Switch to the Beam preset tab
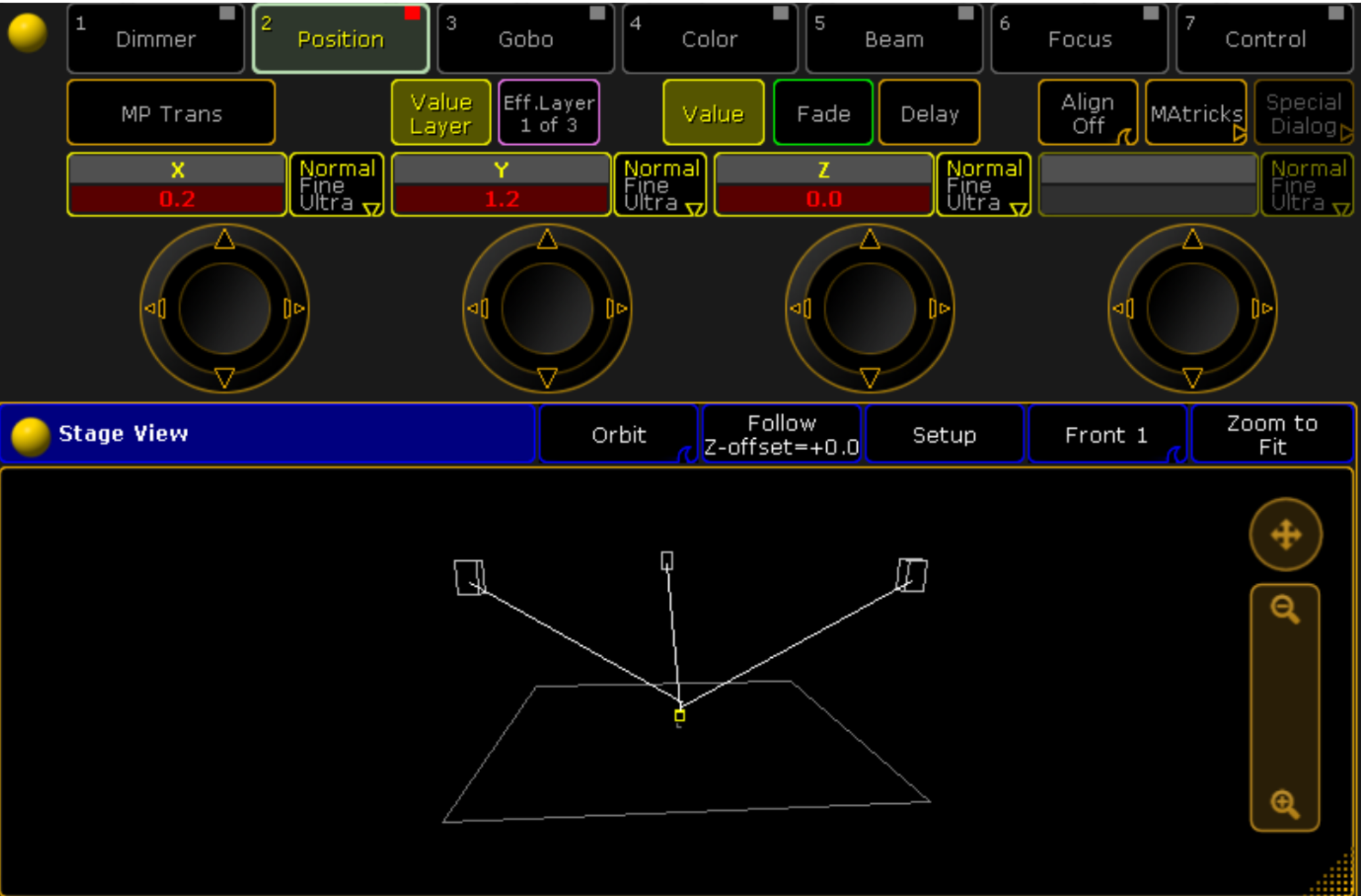1361x896 pixels. click(894, 38)
